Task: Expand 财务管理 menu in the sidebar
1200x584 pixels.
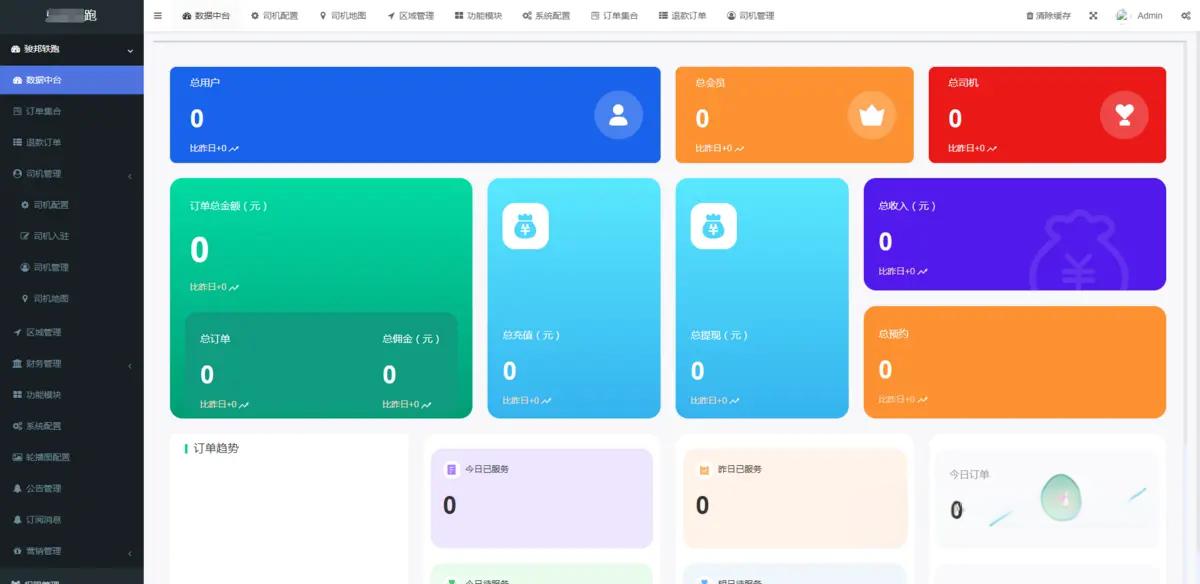Action: click(71, 364)
